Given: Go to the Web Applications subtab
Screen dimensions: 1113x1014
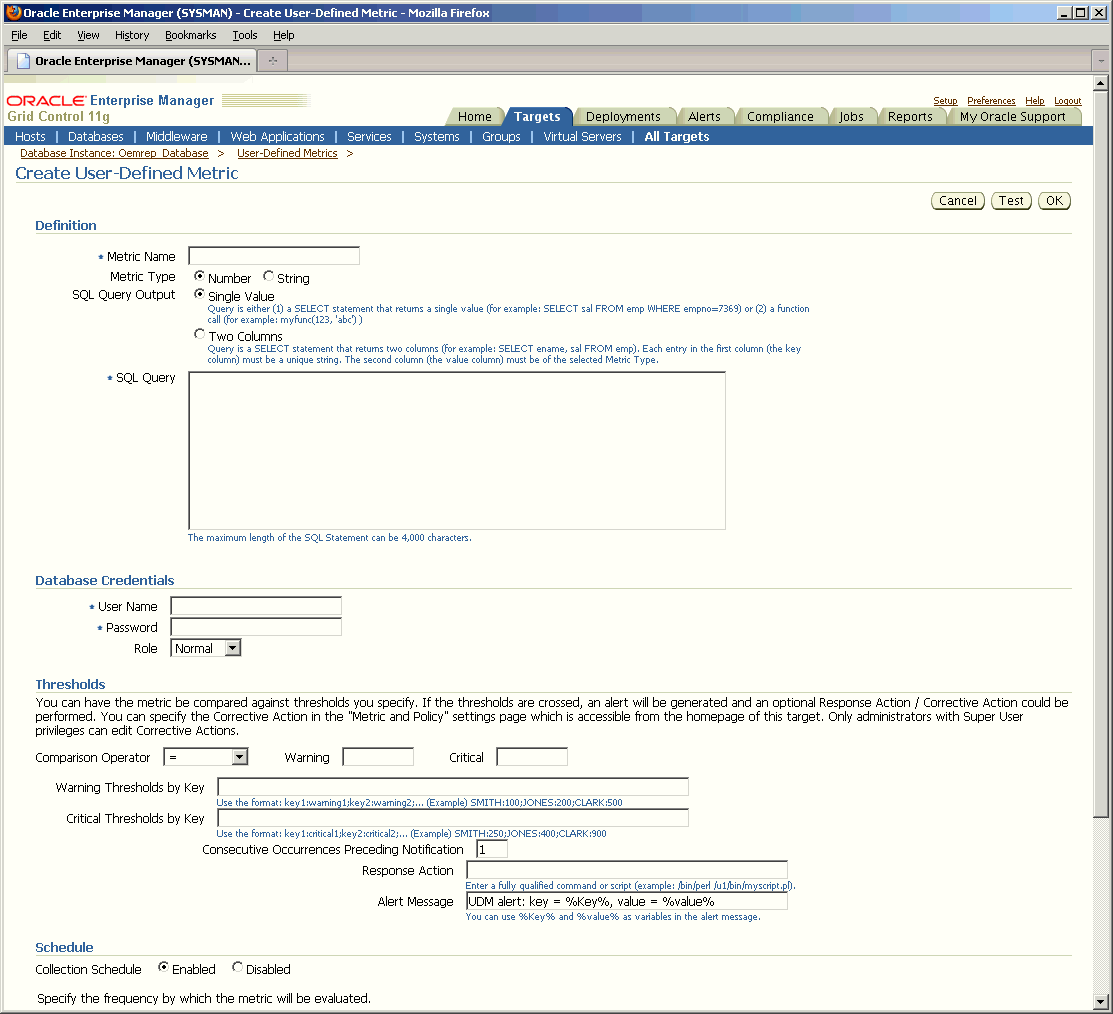Looking at the screenshot, I should coord(278,136).
